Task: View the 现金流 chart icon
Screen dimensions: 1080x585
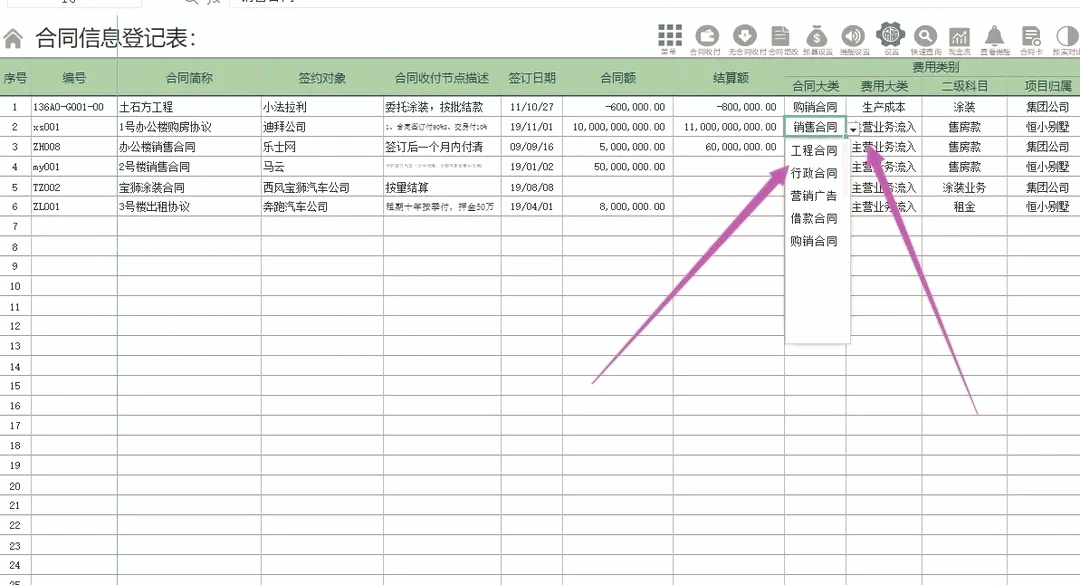Action: (x=958, y=37)
